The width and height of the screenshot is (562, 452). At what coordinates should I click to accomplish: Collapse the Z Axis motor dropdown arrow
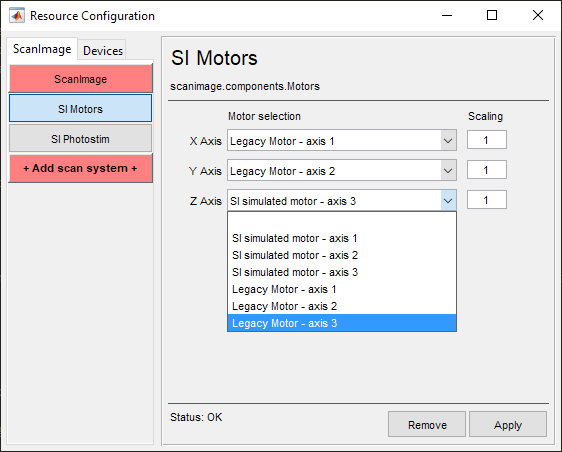click(448, 201)
